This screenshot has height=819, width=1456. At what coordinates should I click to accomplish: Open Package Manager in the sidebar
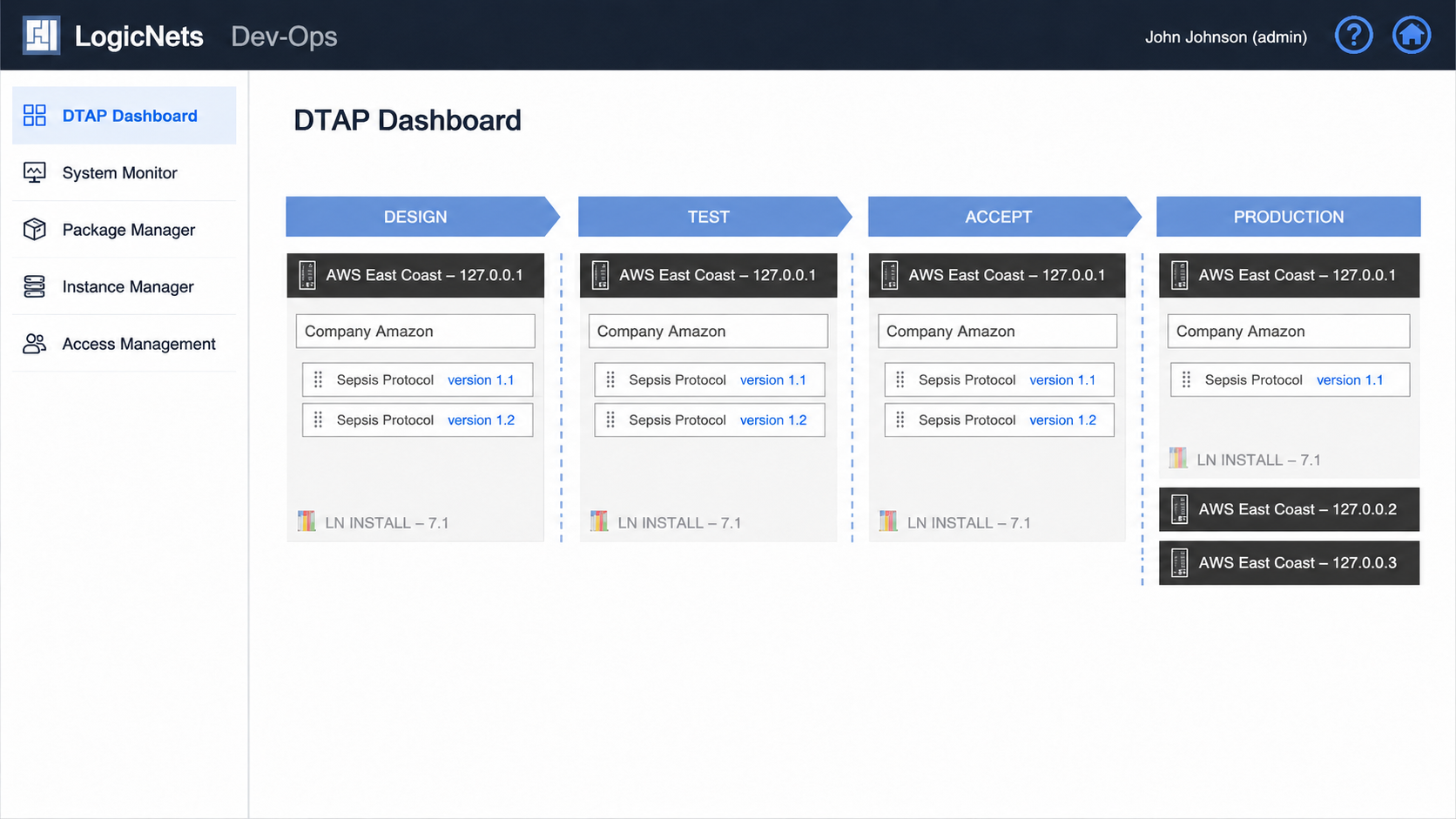click(124, 230)
